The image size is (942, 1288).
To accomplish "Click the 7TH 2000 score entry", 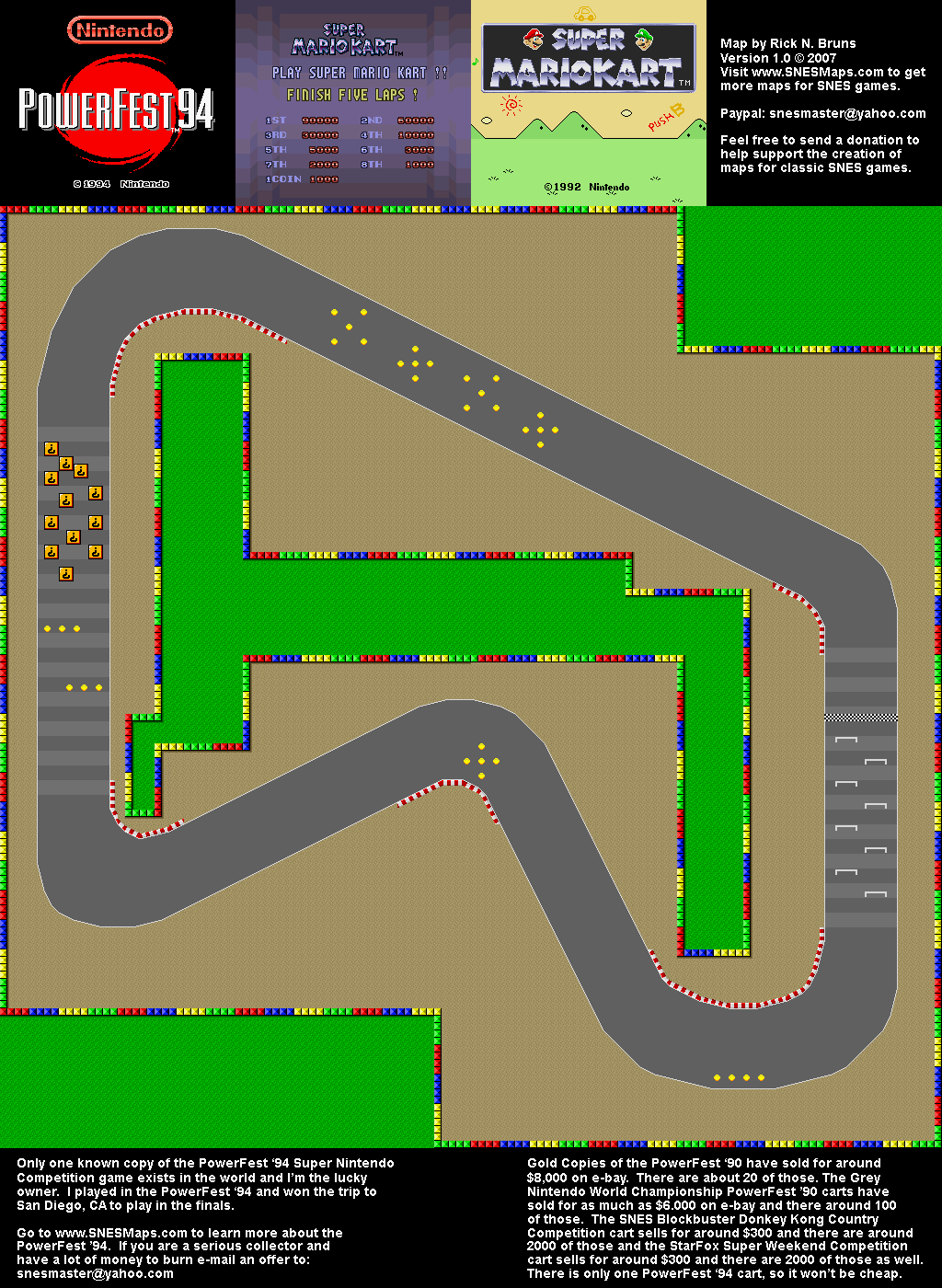I will point(302,165).
